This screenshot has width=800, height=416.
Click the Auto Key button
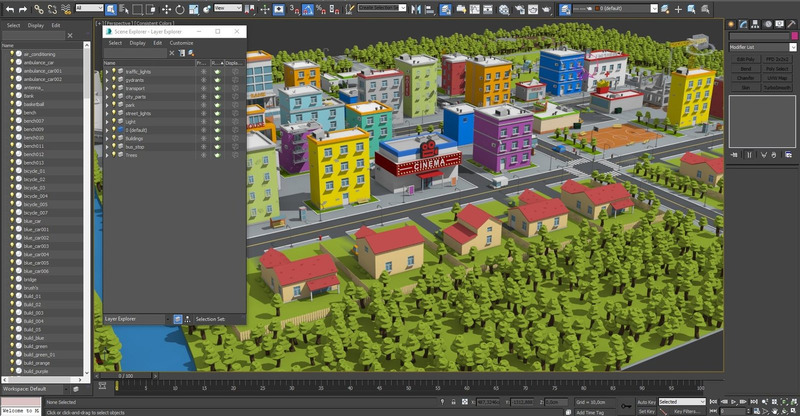point(646,402)
